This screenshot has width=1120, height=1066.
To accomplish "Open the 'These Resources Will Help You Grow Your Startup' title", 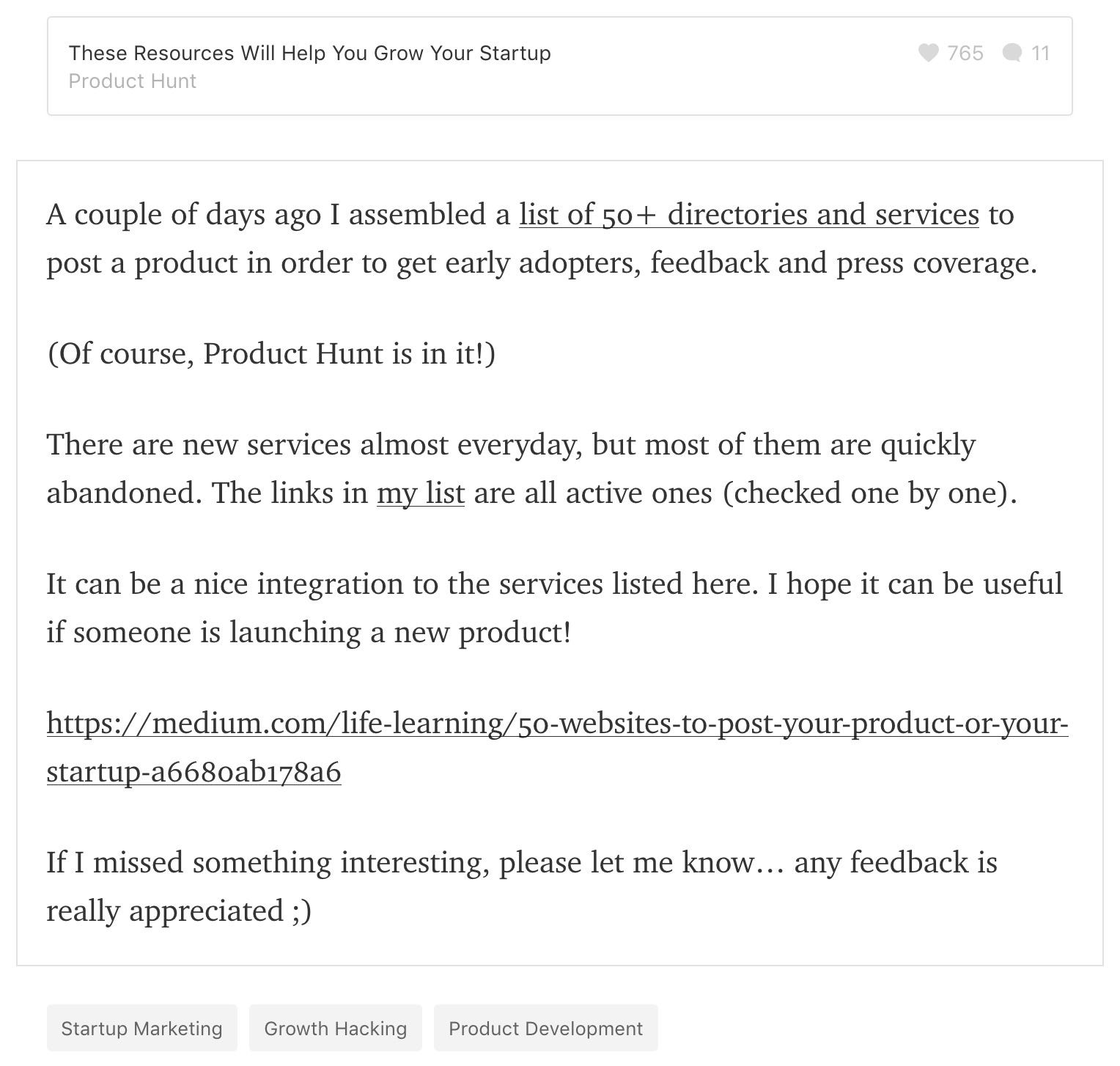I will coord(309,53).
